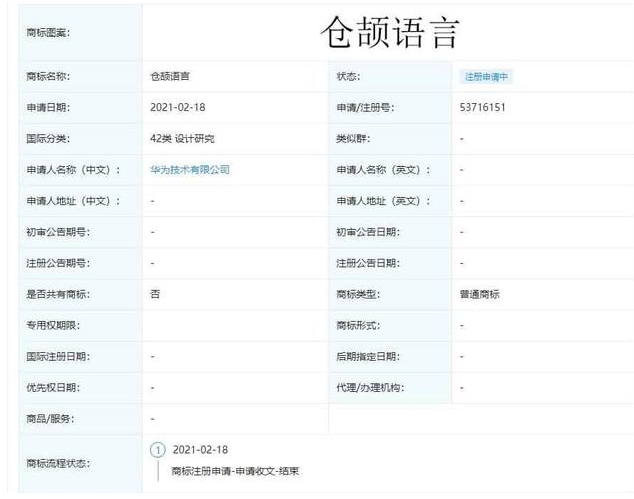Click the 注册公告期号 label

58,263
